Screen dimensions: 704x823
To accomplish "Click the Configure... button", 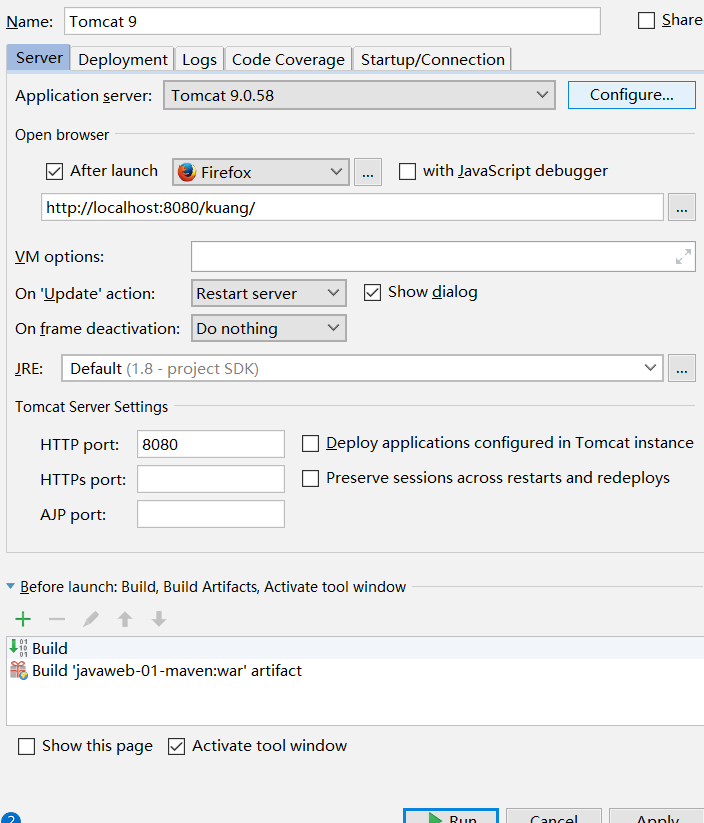I will pyautogui.click(x=632, y=95).
